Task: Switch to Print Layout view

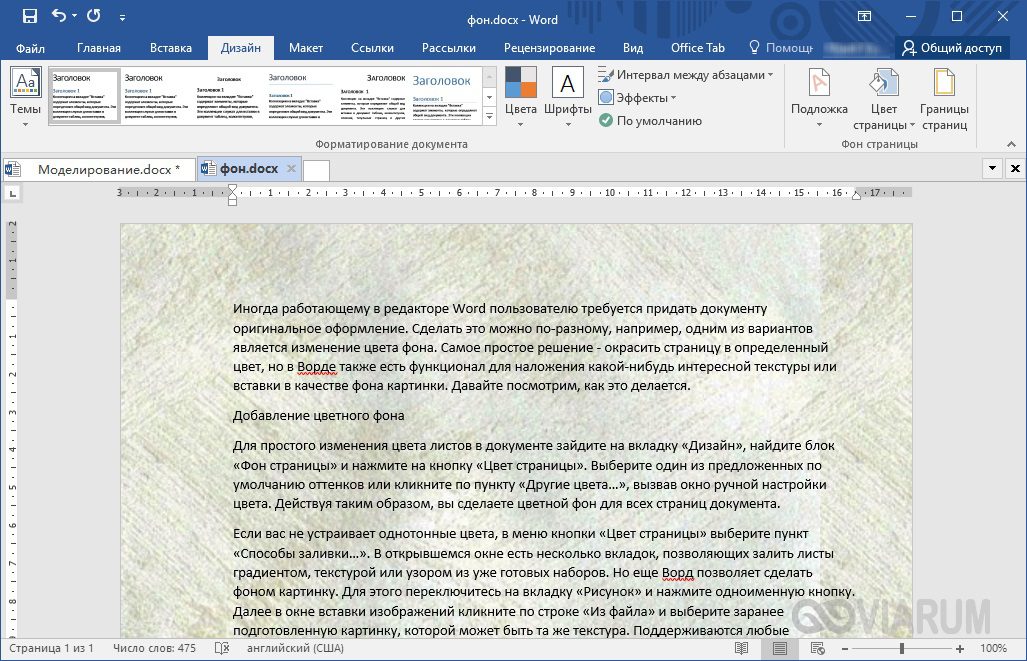Action: tap(779, 648)
